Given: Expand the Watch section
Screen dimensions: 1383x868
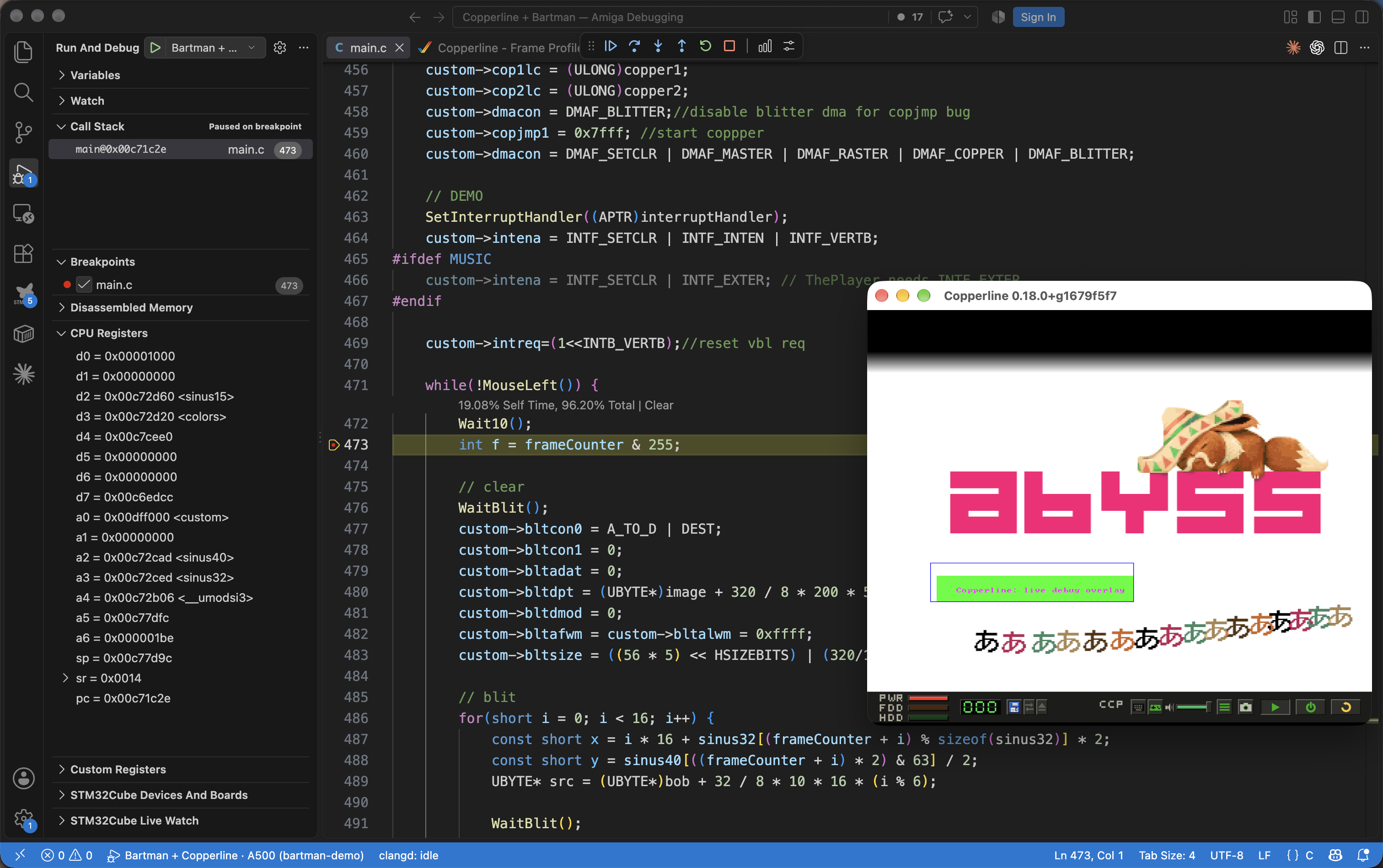Looking at the screenshot, I should 180,101.
